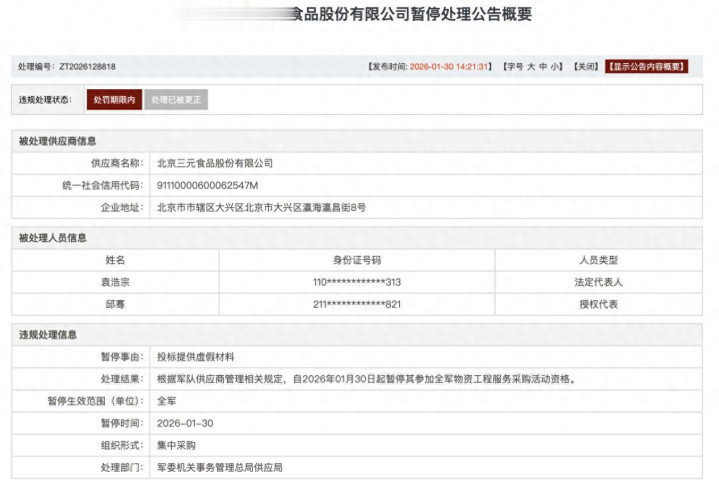Click department 军委机关事务管理总局供应局

click(x=220, y=467)
